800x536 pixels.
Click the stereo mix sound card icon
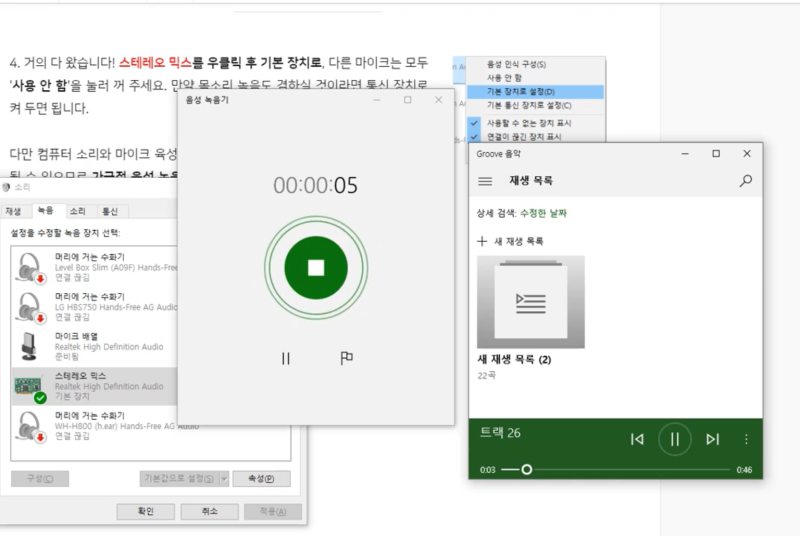29,387
